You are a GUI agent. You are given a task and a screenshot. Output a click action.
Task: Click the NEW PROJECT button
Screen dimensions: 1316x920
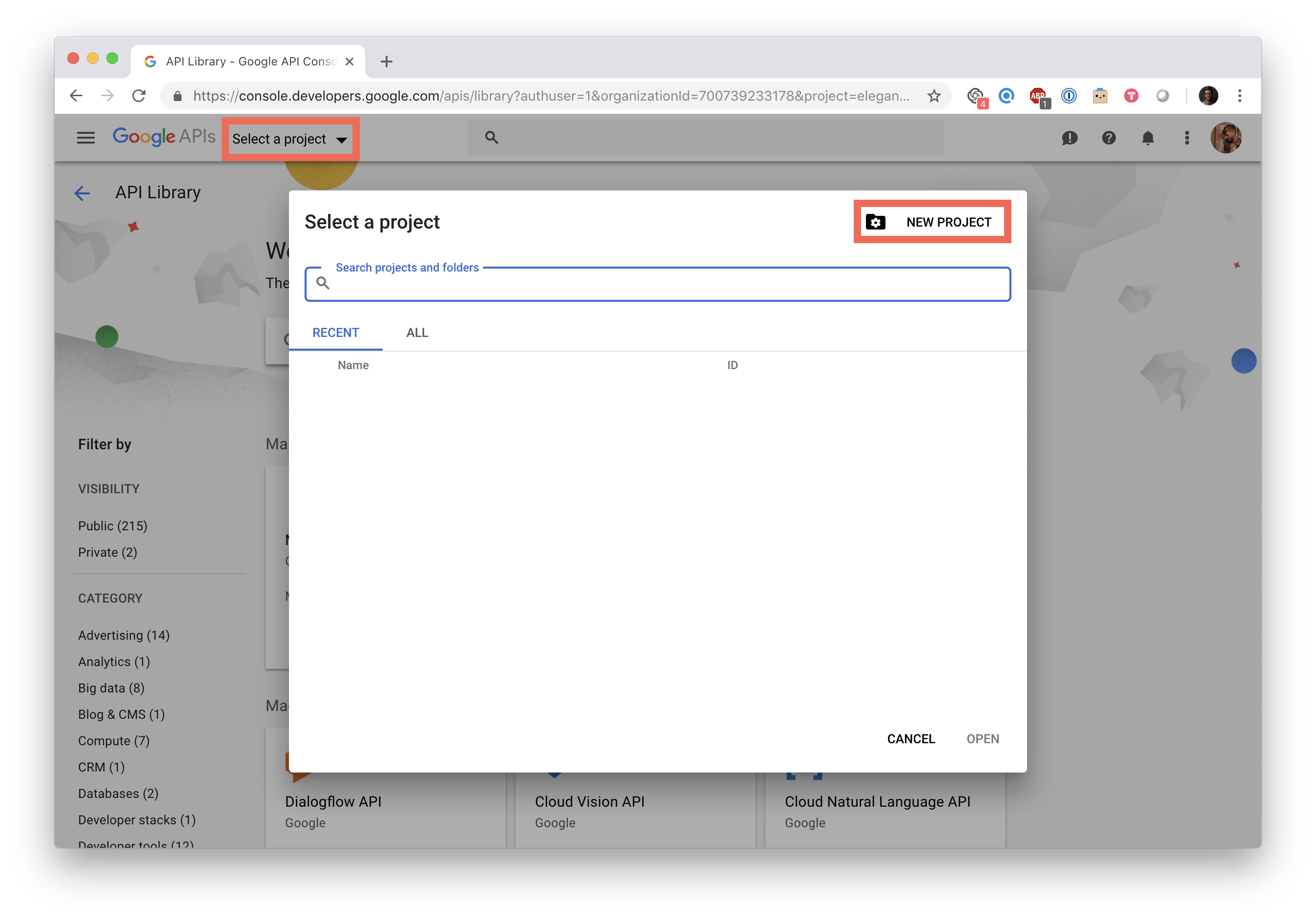click(932, 222)
